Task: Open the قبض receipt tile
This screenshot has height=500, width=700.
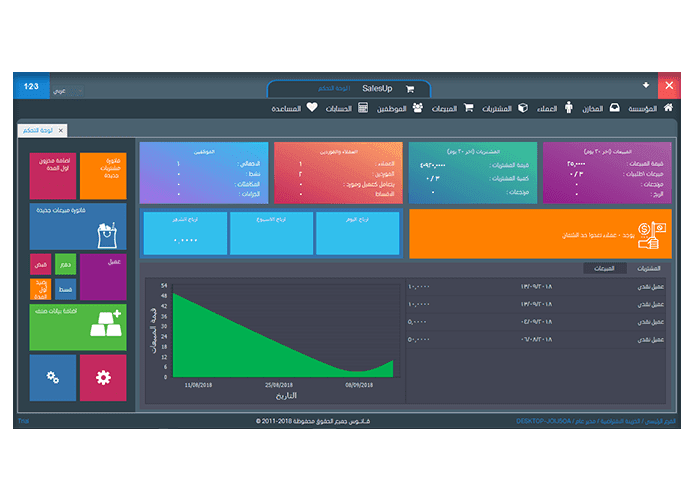Action: point(41,264)
